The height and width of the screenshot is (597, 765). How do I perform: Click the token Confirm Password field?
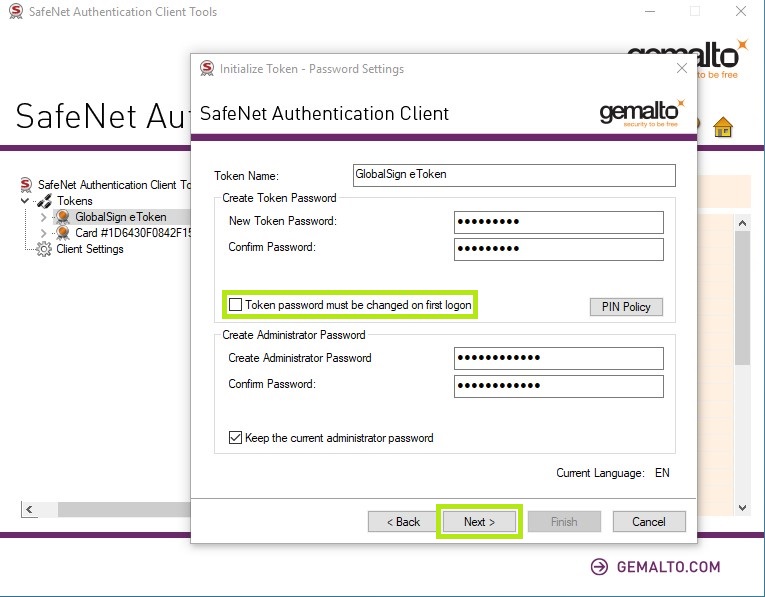pos(559,249)
